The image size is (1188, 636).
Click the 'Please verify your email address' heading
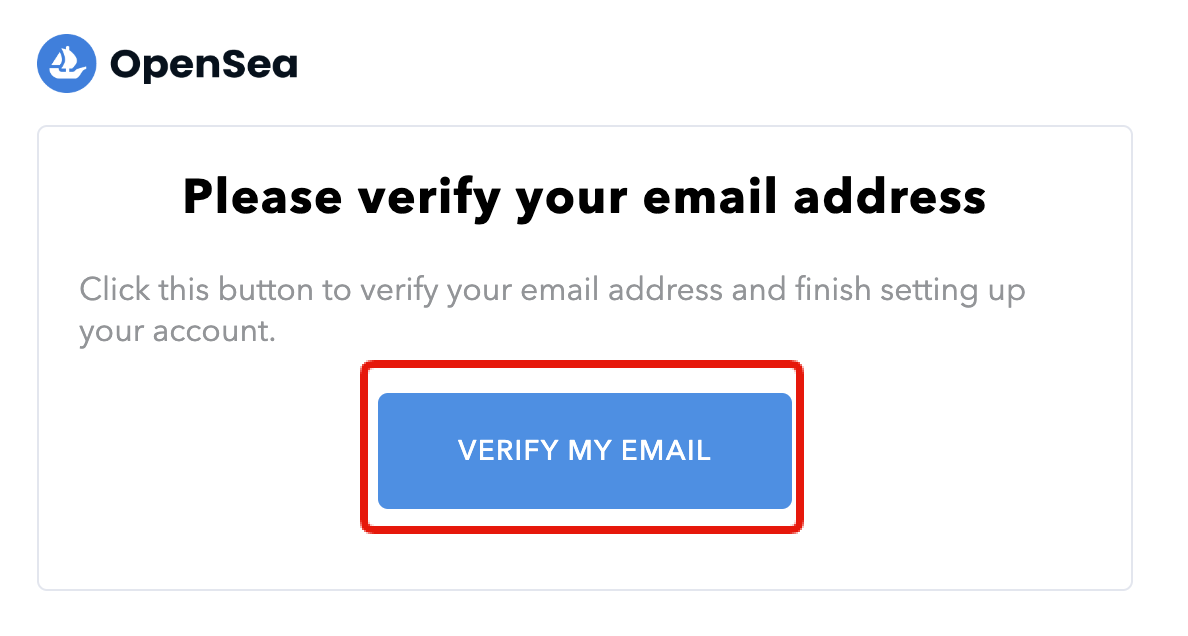tap(584, 199)
